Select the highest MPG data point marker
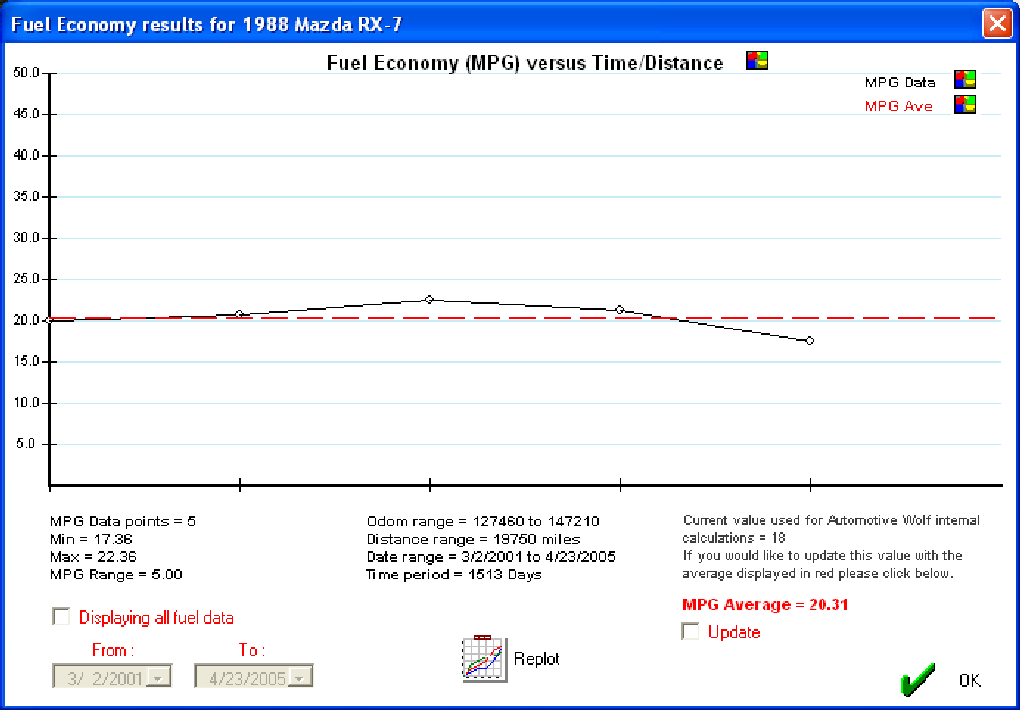 point(429,299)
